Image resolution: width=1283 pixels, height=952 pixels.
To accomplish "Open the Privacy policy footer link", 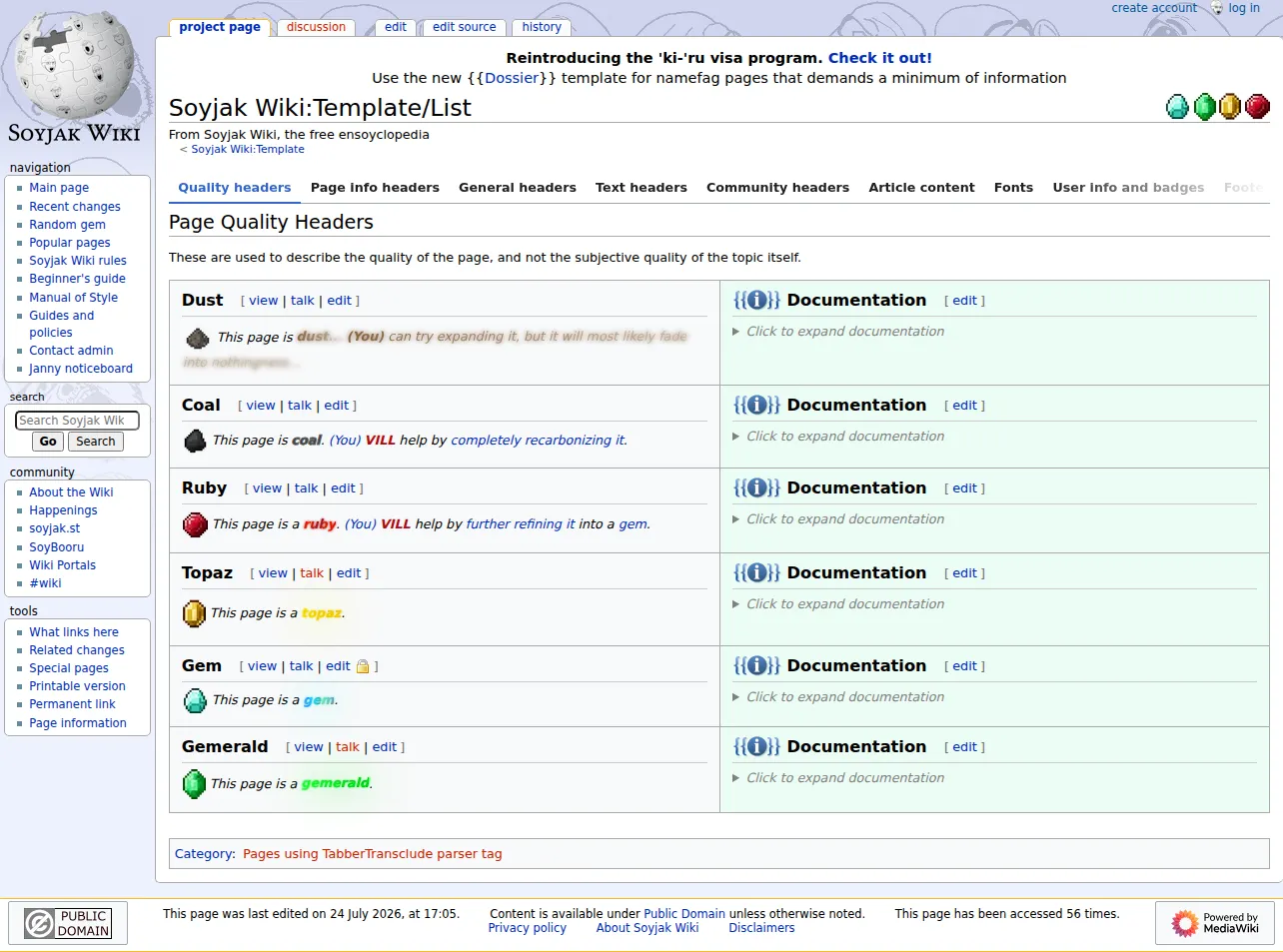I will [527, 928].
